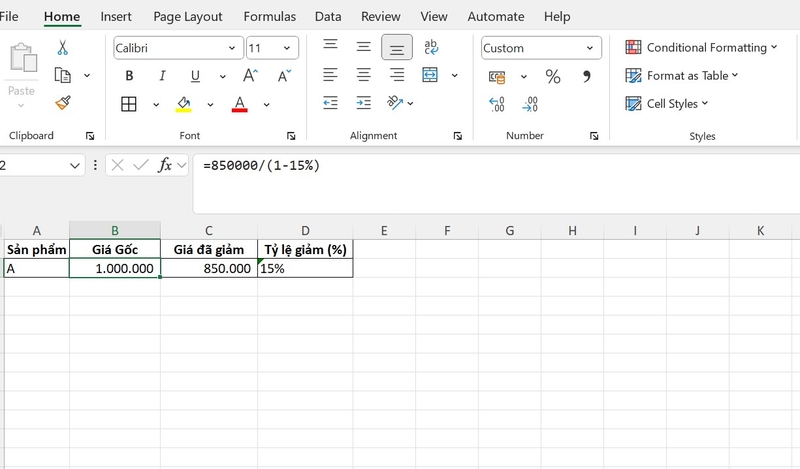Align text right
800x469 pixels.
(397, 75)
